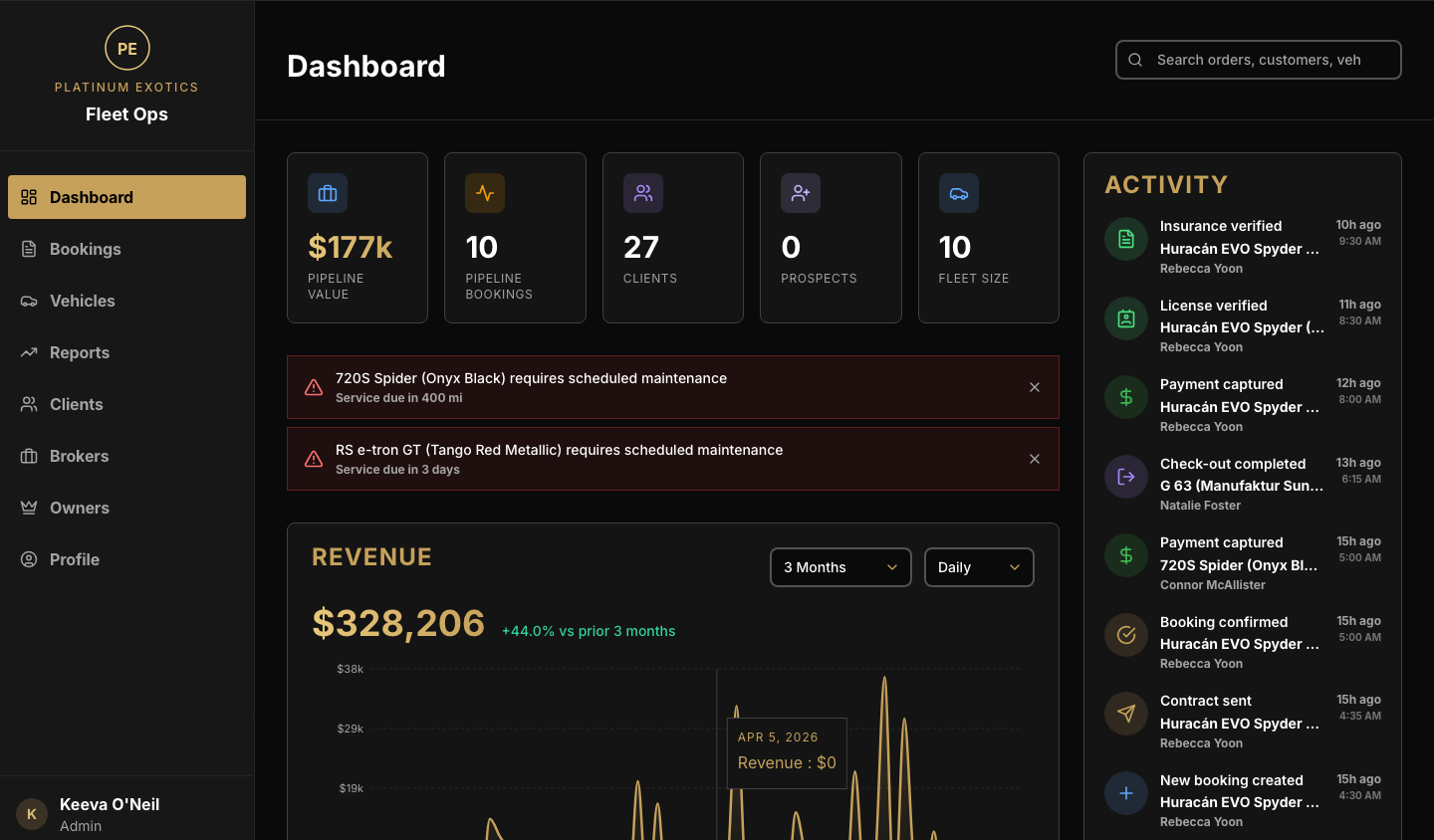Open the Booking confirmed activity entry
This screenshot has width=1434, height=840.
tap(1243, 642)
